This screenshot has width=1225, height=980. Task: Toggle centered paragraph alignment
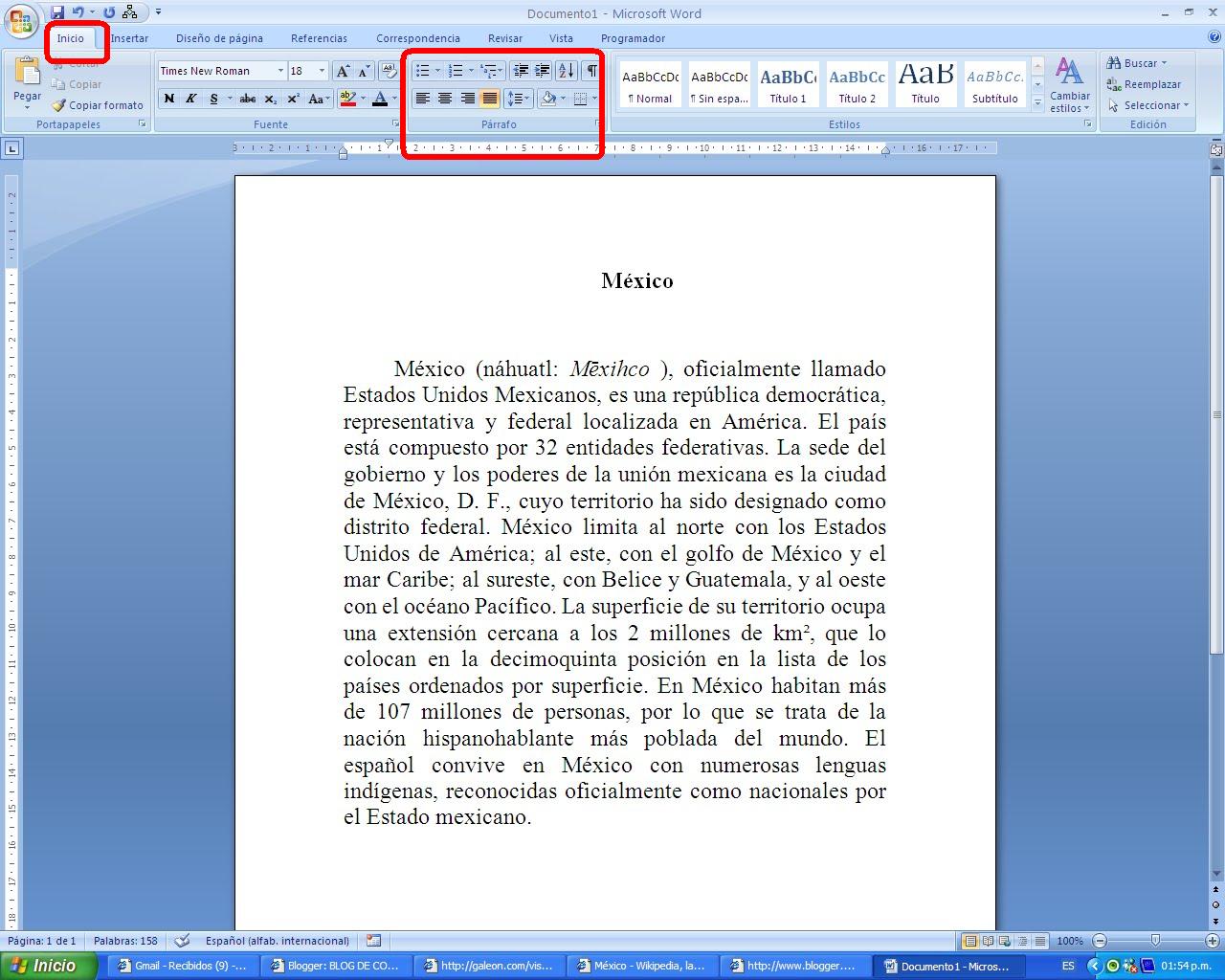pyautogui.click(x=444, y=99)
